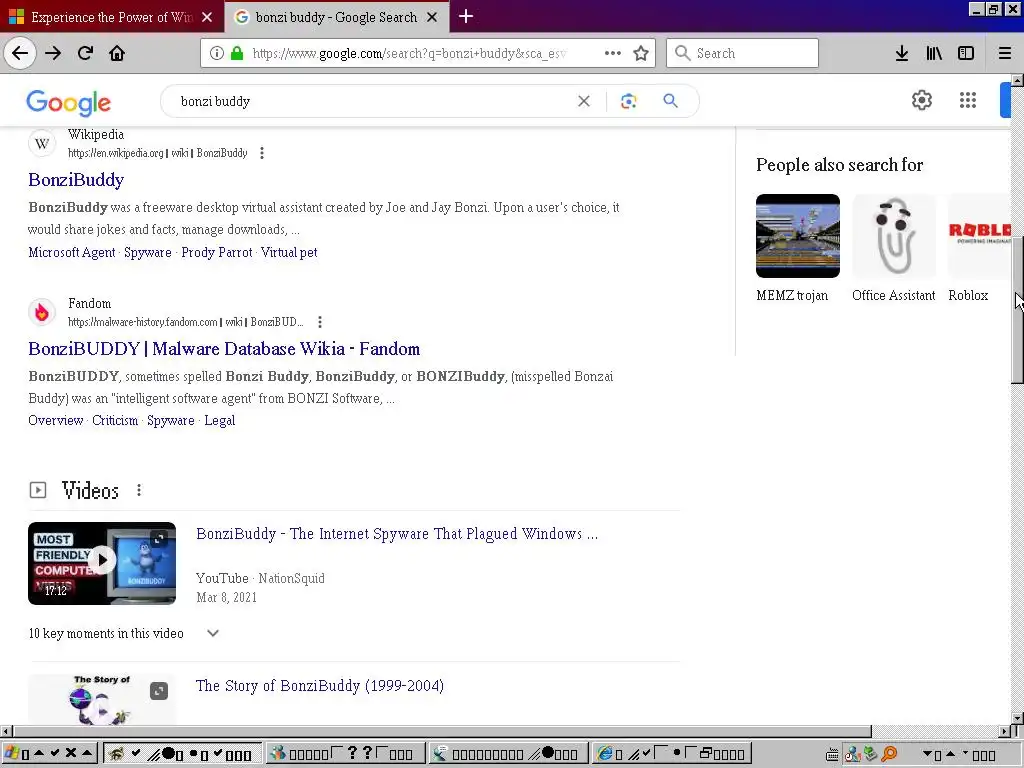Open the Firefox downloads panel
The height and width of the screenshot is (768, 1024).
point(901,53)
